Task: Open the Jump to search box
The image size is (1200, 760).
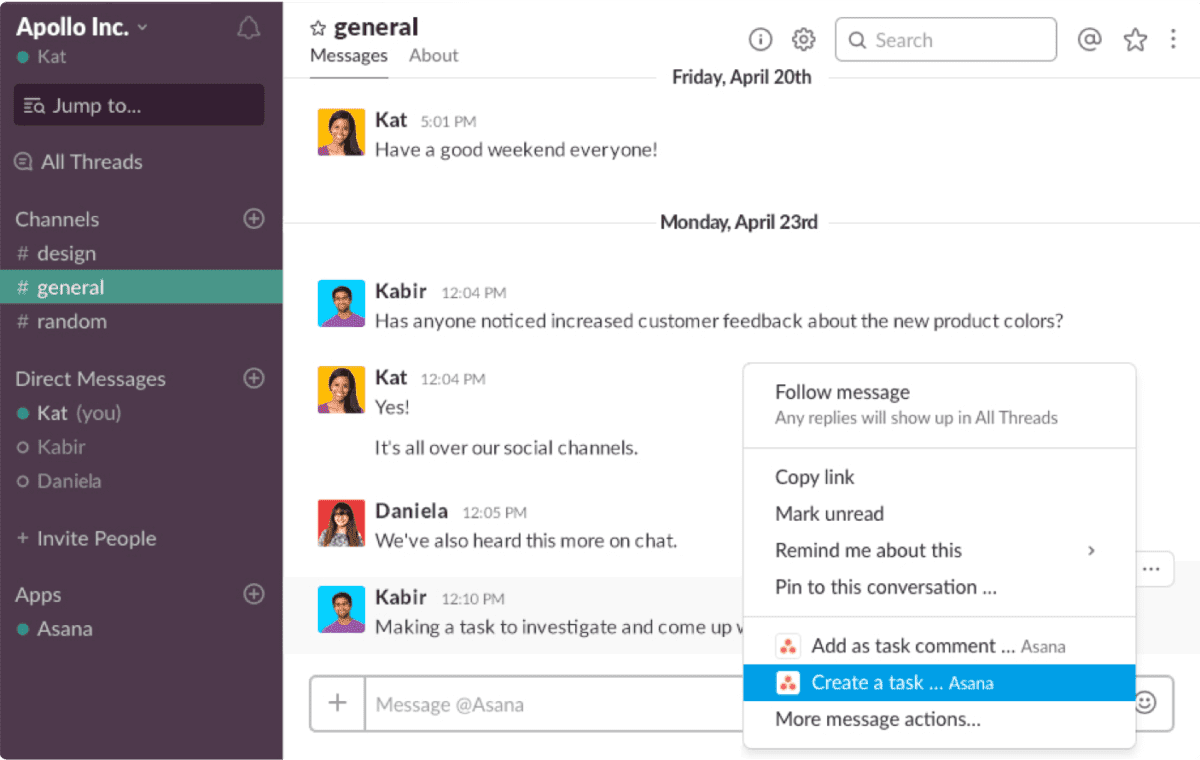Action: coord(137,105)
